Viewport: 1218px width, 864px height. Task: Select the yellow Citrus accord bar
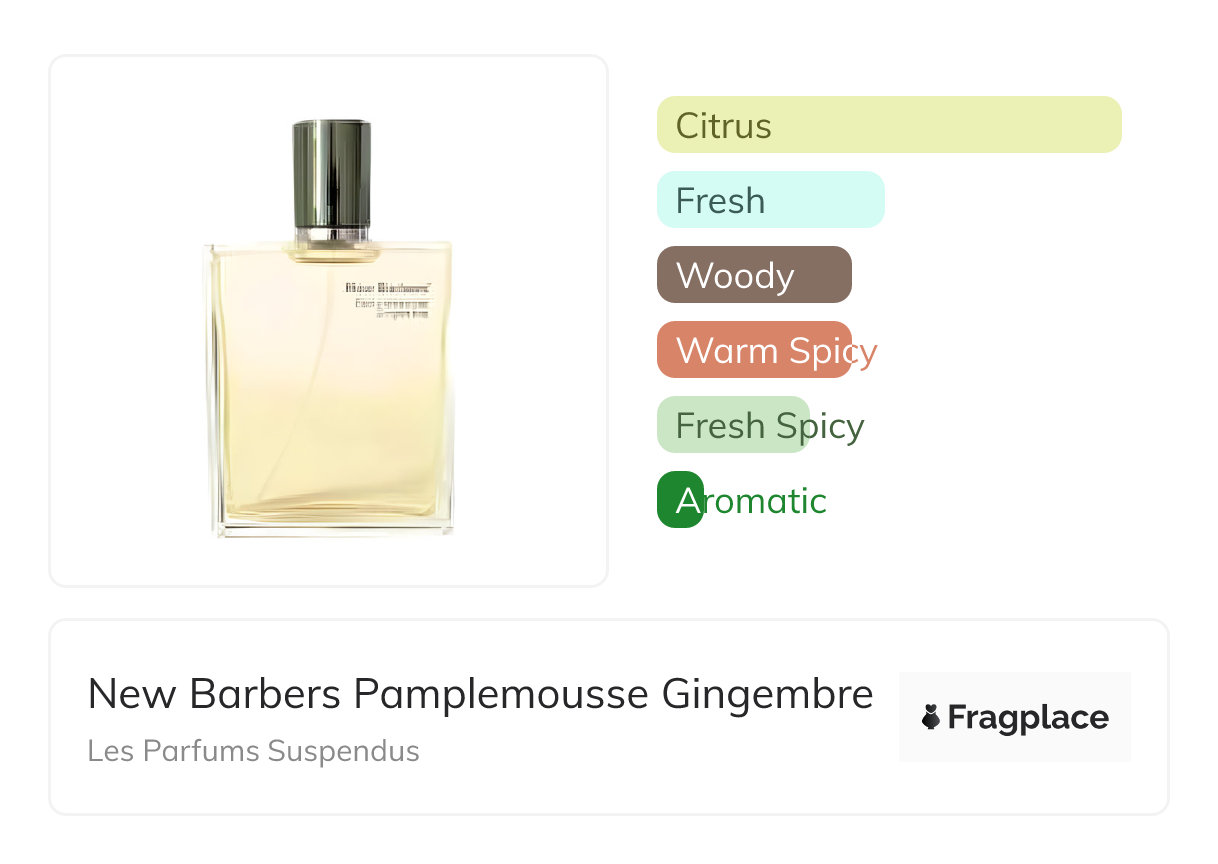click(x=889, y=125)
